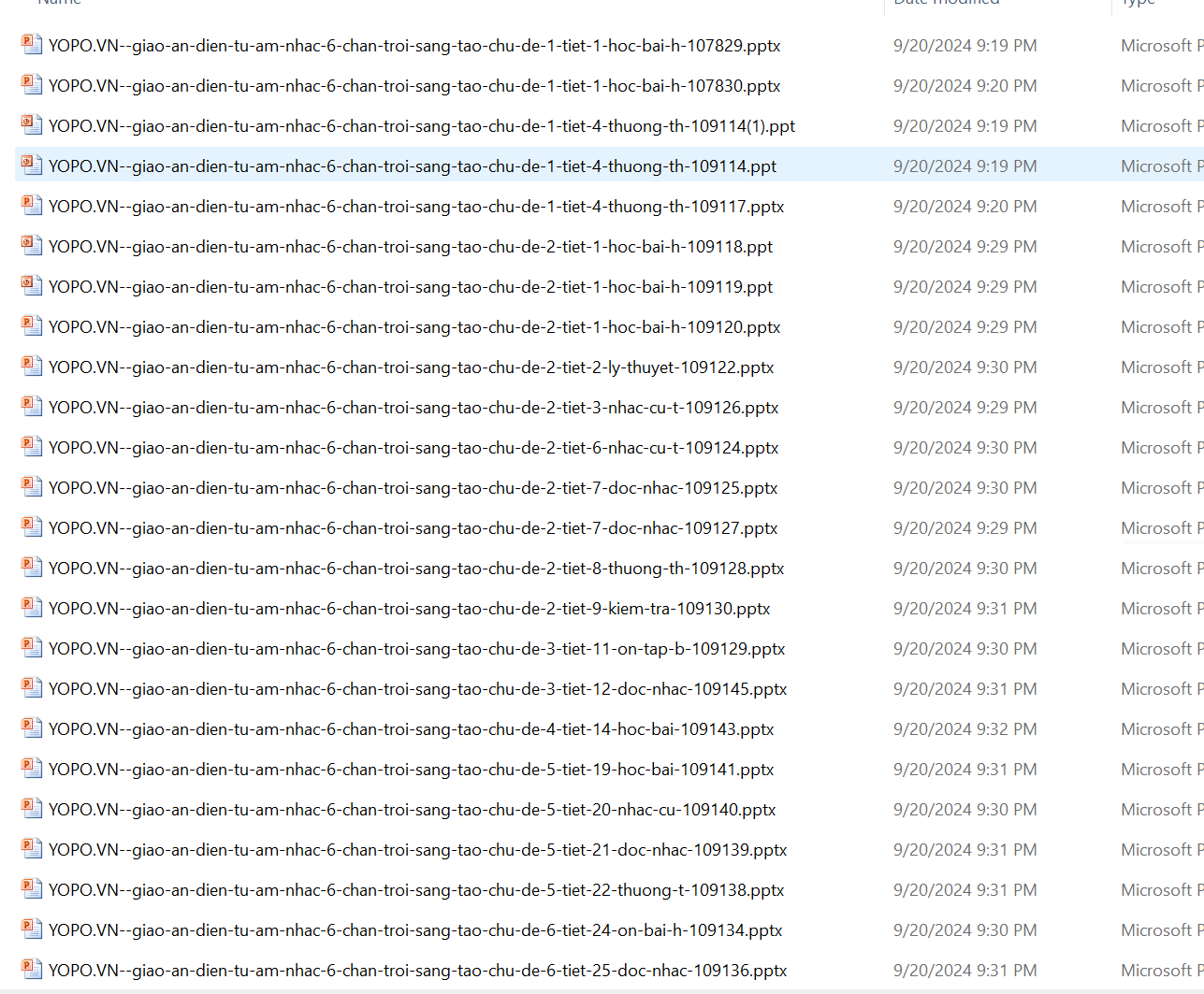Select file name ending tiet-22-thuong-t-109138.pptx
This screenshot has height=994, width=1204.
(416, 890)
